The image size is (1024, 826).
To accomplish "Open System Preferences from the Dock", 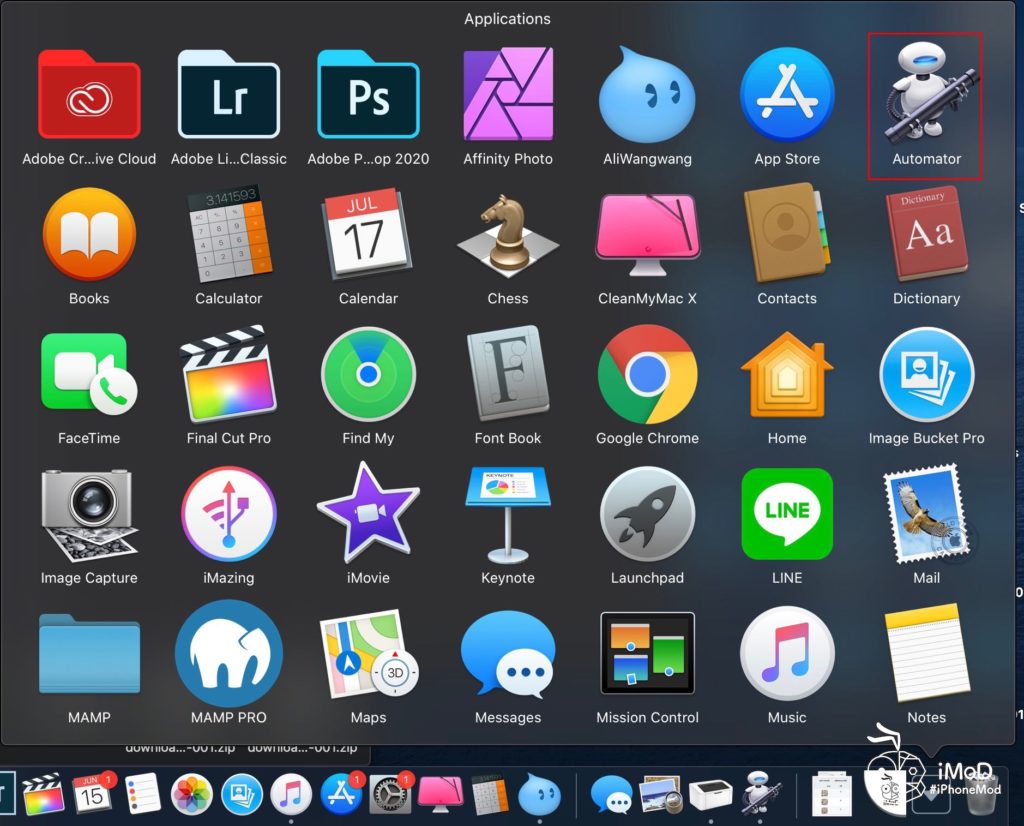I will 391,795.
